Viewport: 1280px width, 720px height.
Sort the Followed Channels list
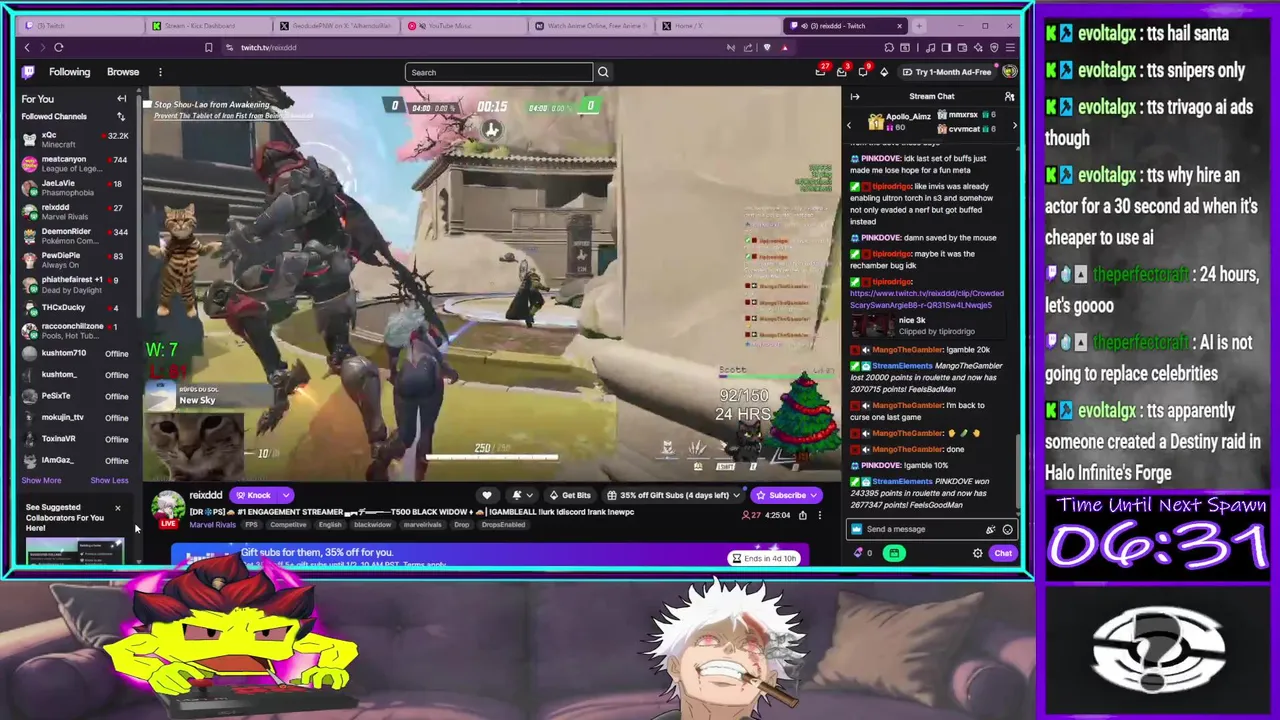(121, 116)
